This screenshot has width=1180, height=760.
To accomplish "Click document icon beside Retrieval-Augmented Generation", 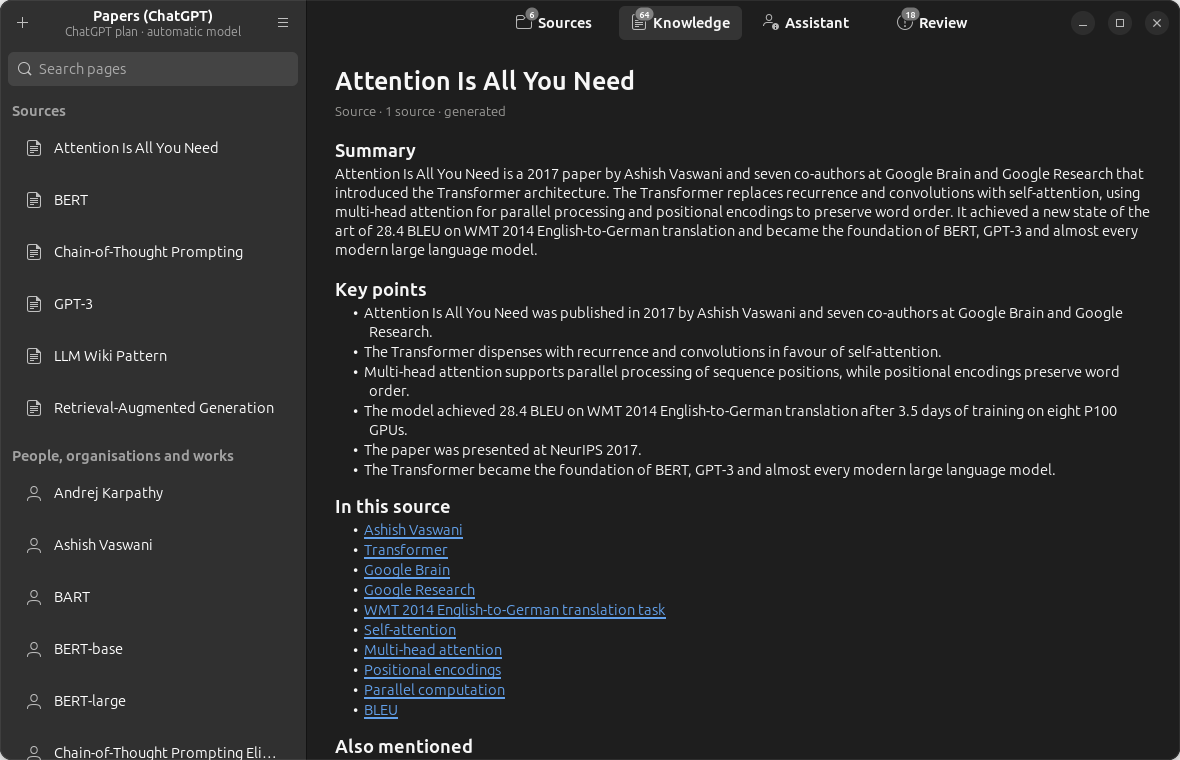I will click(x=34, y=408).
